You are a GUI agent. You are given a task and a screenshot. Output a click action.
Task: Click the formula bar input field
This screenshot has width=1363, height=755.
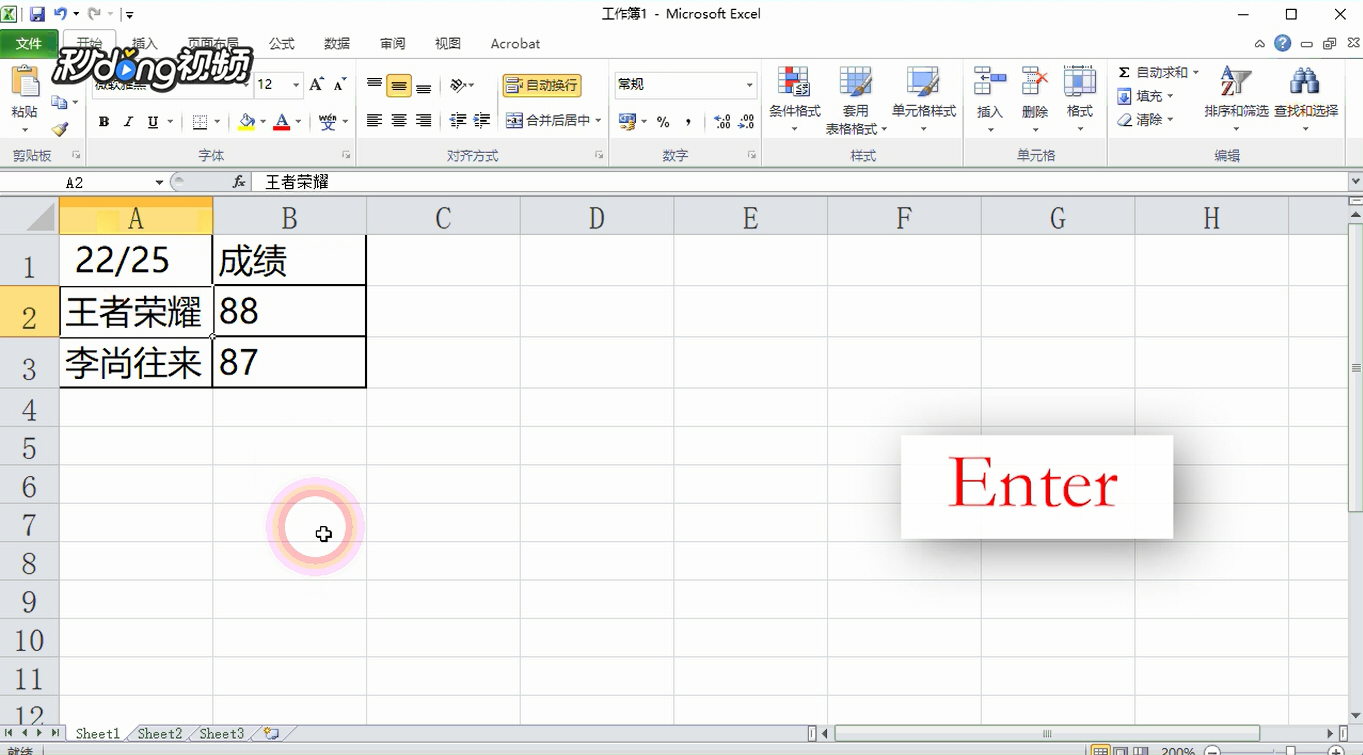click(x=798, y=182)
